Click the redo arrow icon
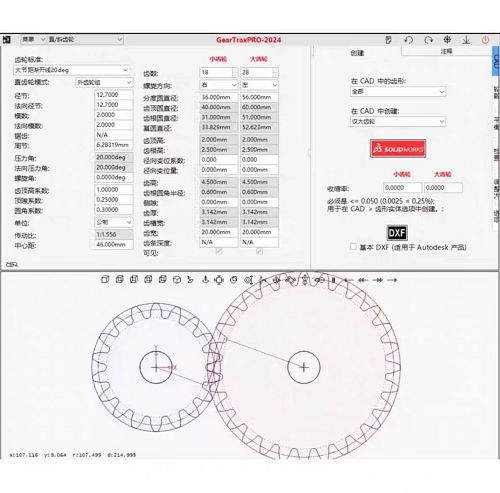 428,40
